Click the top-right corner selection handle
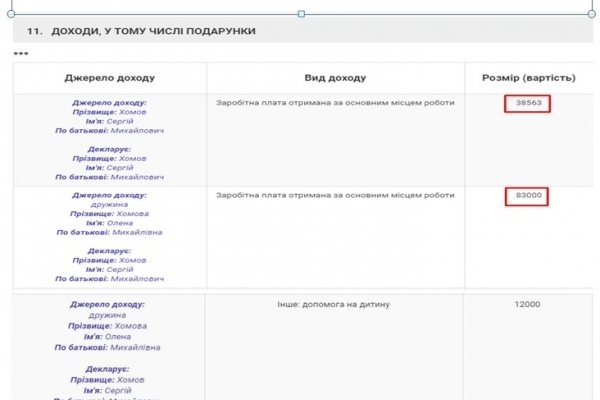The image size is (600, 400). (594, 14)
